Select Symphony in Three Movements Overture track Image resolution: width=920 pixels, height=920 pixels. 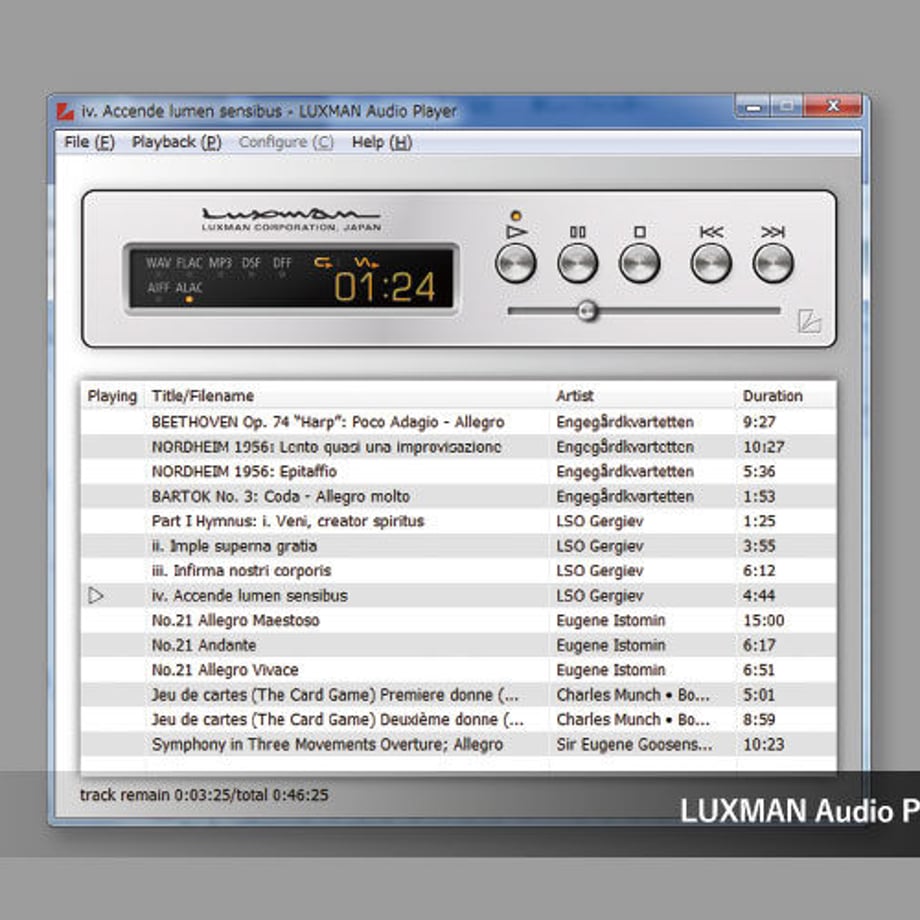pos(458,744)
